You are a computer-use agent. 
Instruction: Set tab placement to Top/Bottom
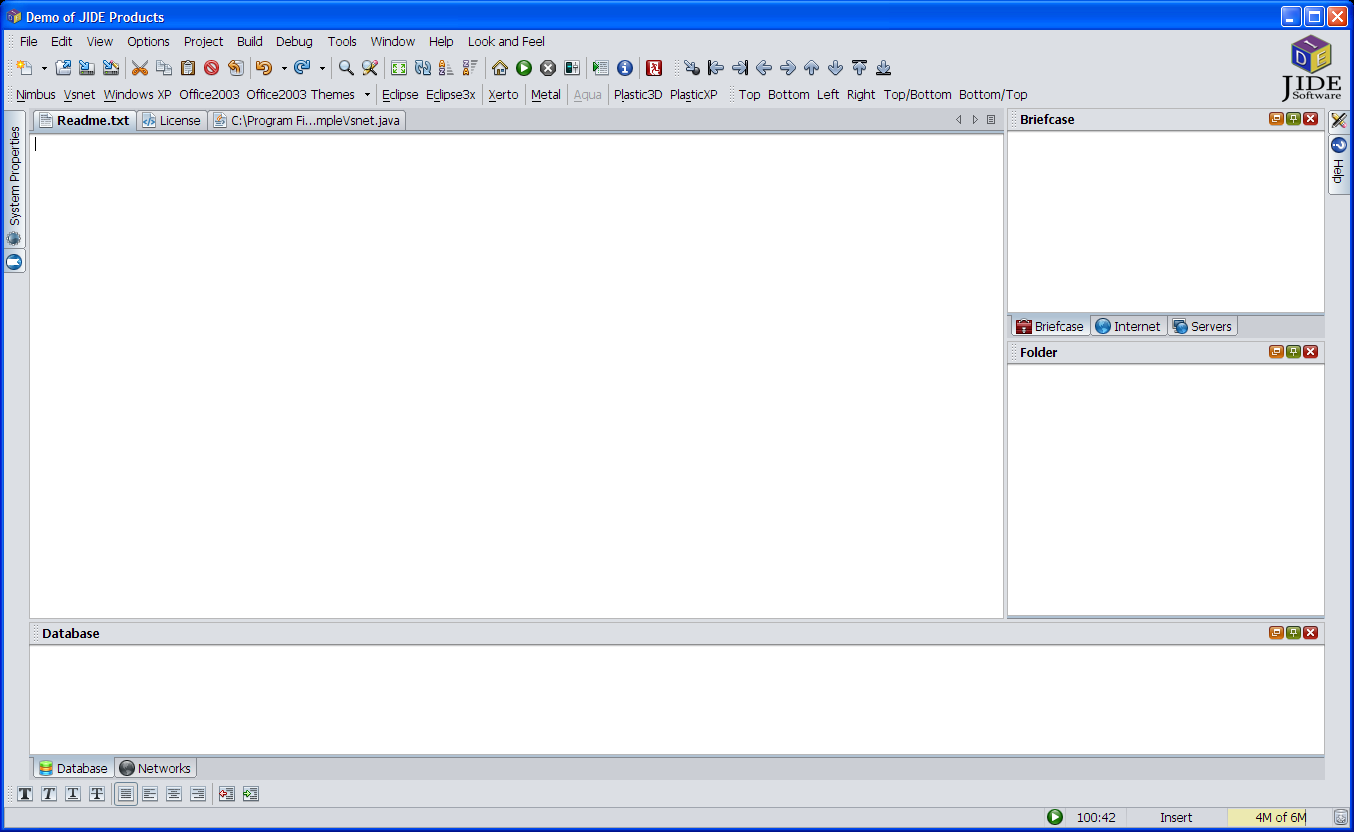tap(918, 95)
